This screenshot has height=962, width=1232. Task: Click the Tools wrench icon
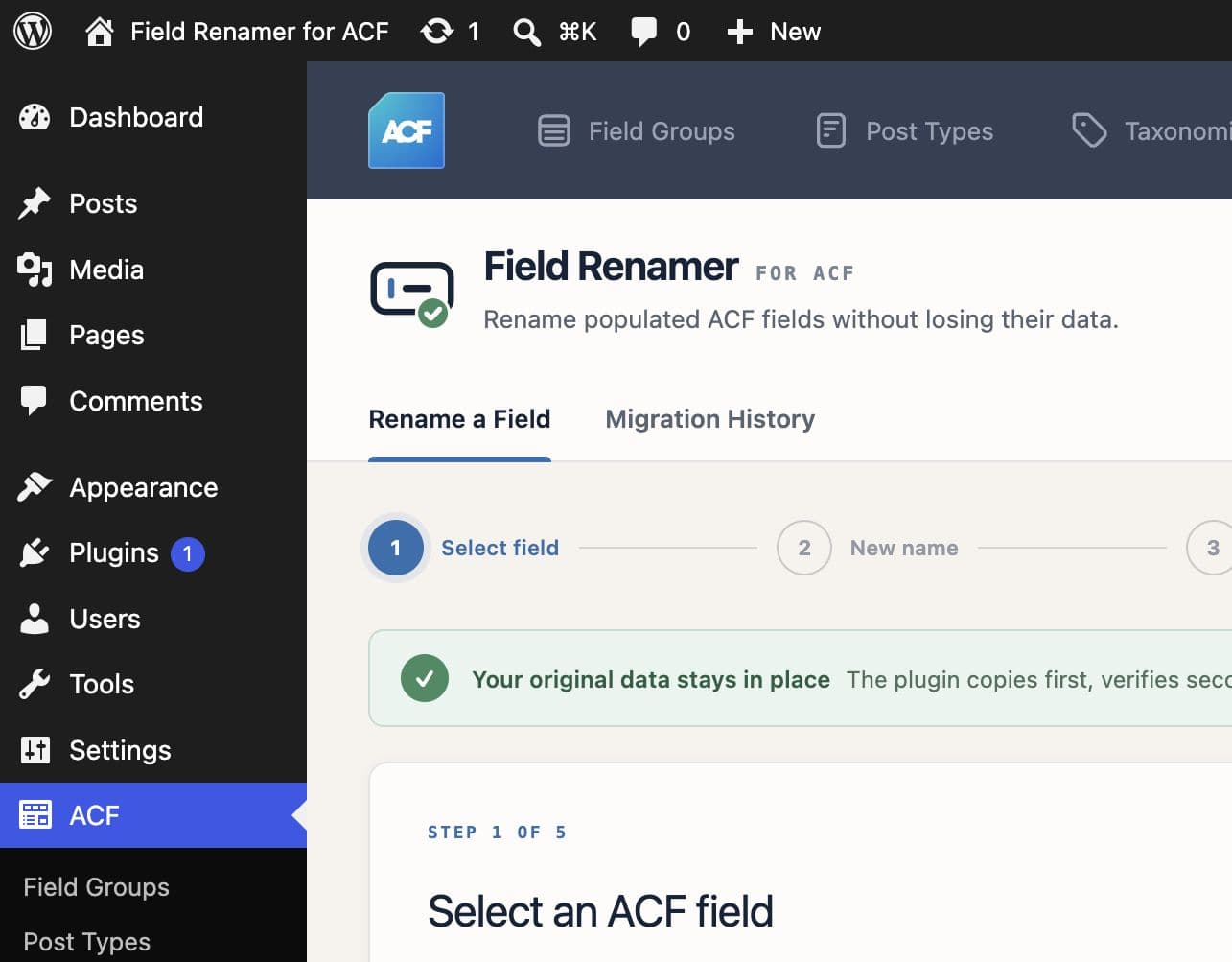(x=35, y=684)
